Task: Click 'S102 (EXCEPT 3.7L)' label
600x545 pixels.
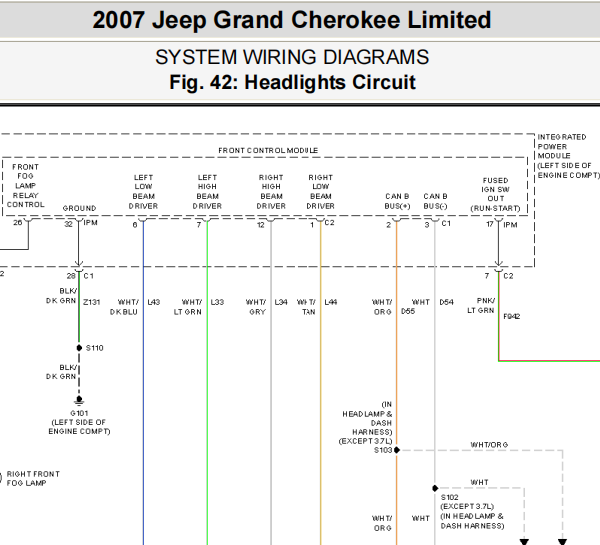Action: [x=467, y=502]
